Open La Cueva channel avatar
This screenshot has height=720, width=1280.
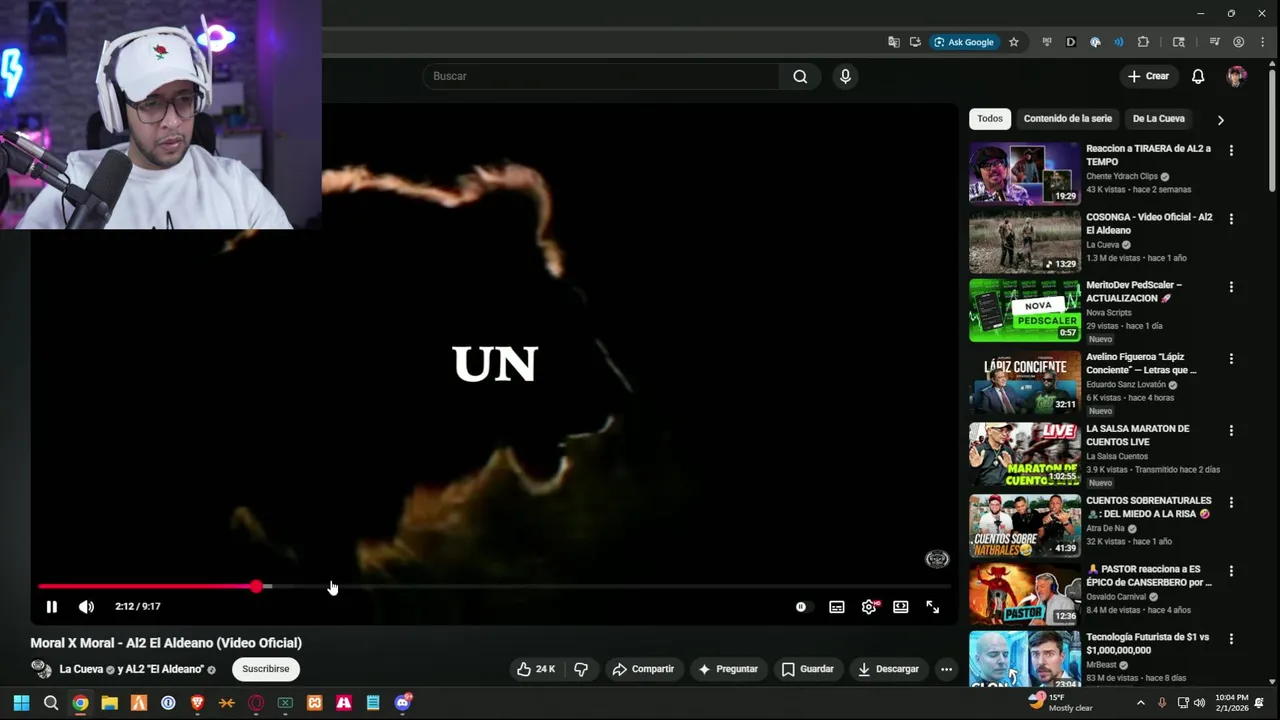[41, 669]
